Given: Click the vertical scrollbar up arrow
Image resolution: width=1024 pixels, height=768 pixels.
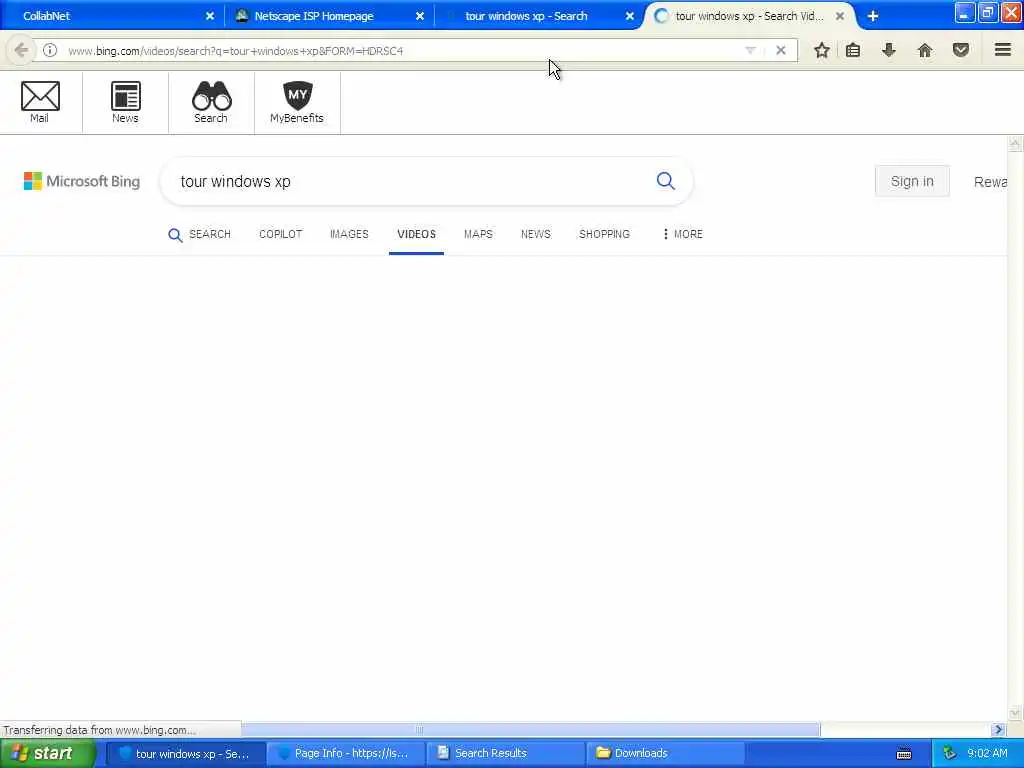Looking at the screenshot, I should coord(1015,144).
